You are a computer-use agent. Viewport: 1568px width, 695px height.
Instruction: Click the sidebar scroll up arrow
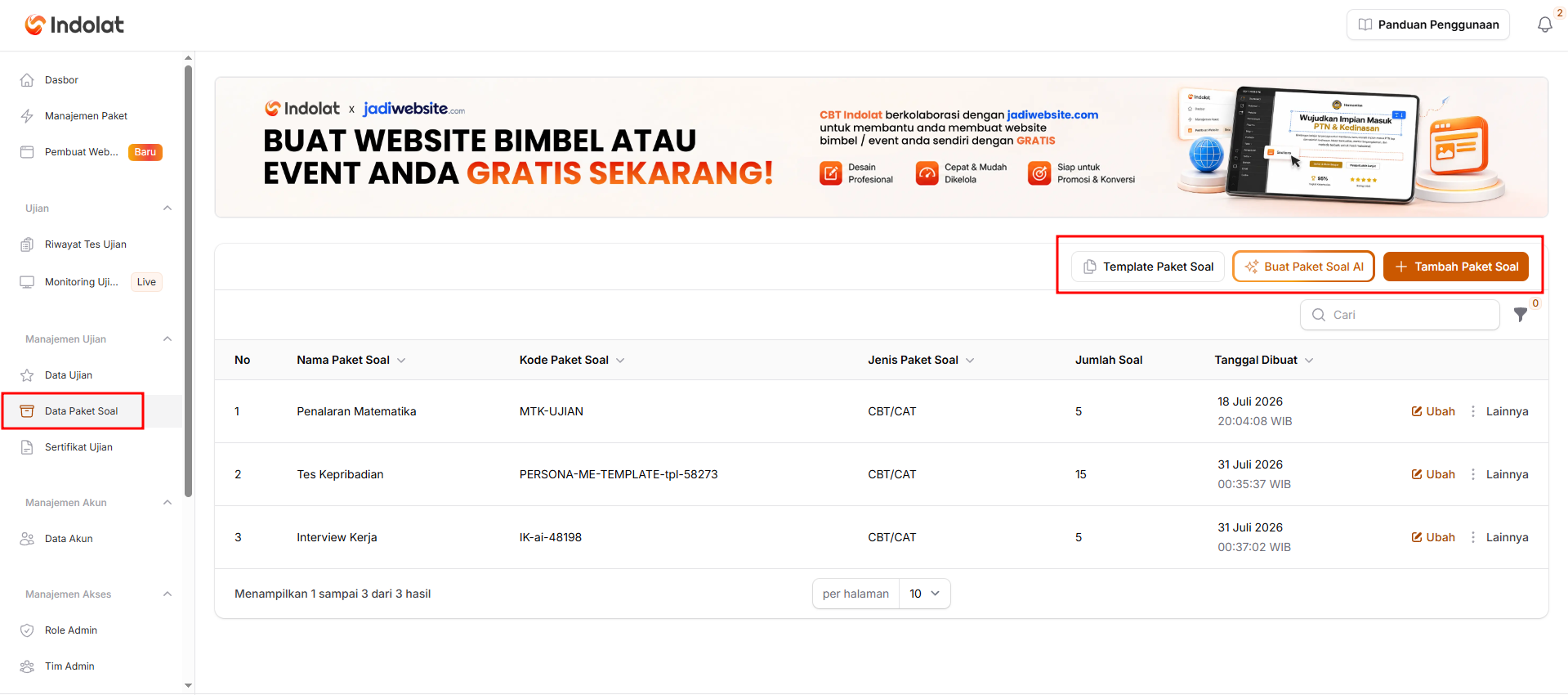pos(188,58)
